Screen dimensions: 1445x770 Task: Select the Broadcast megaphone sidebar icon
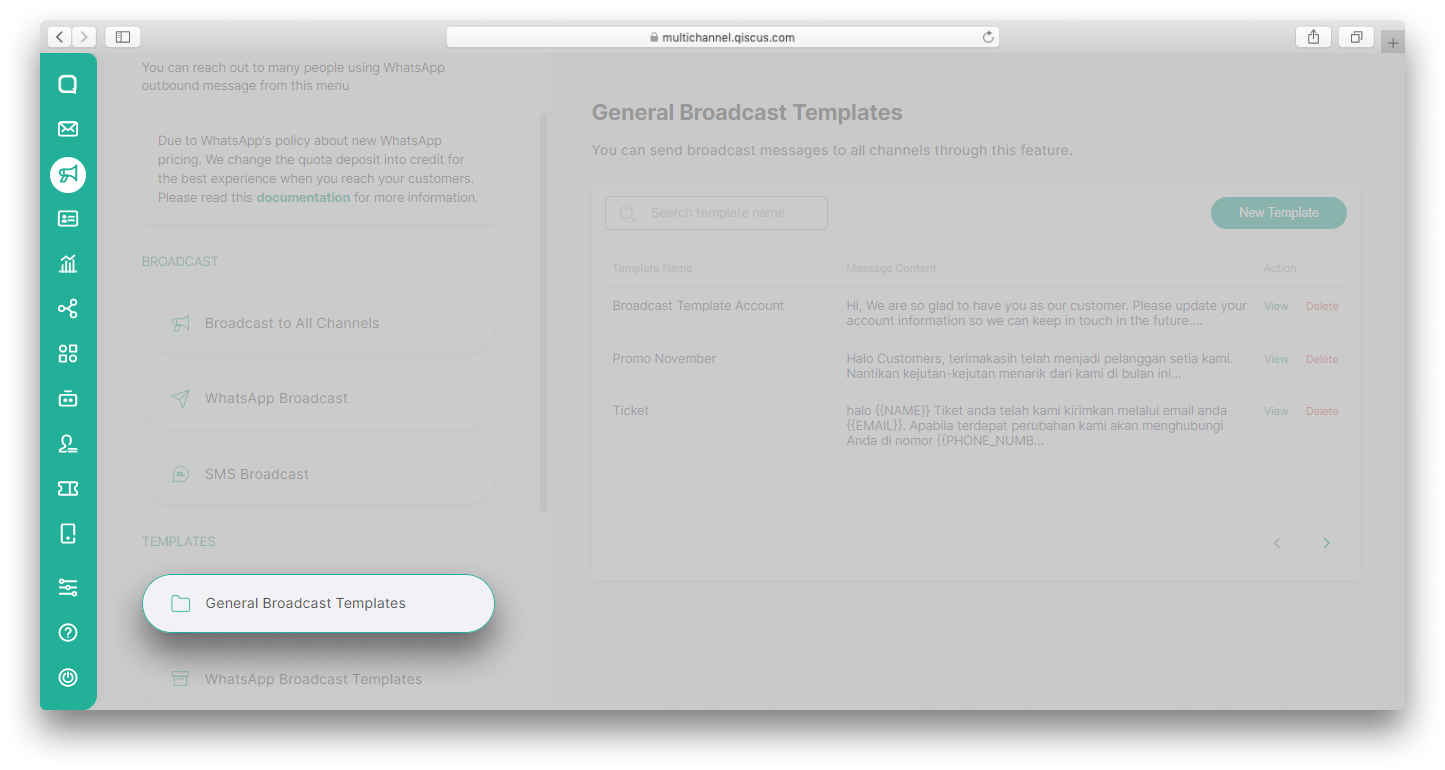point(68,175)
